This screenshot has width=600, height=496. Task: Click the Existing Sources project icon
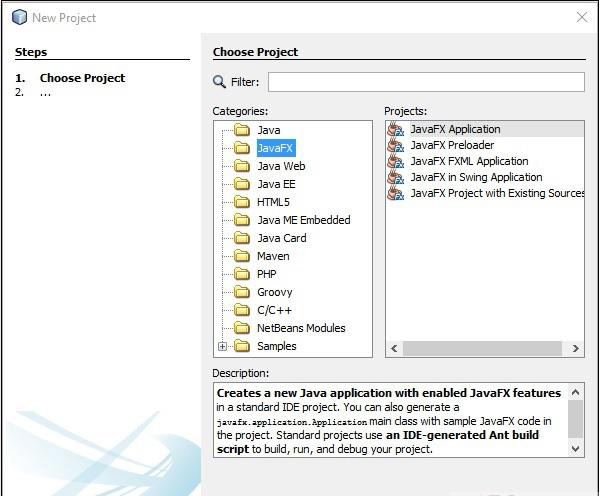pos(396,194)
